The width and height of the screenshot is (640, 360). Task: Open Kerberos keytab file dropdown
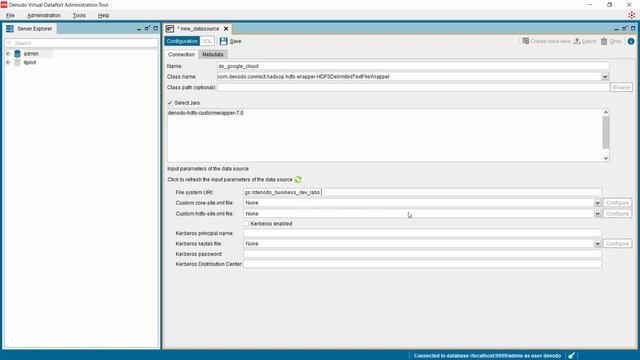(597, 244)
